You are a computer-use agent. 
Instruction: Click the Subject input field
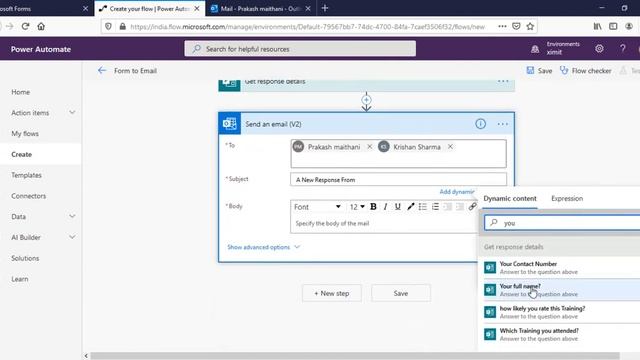(398, 180)
